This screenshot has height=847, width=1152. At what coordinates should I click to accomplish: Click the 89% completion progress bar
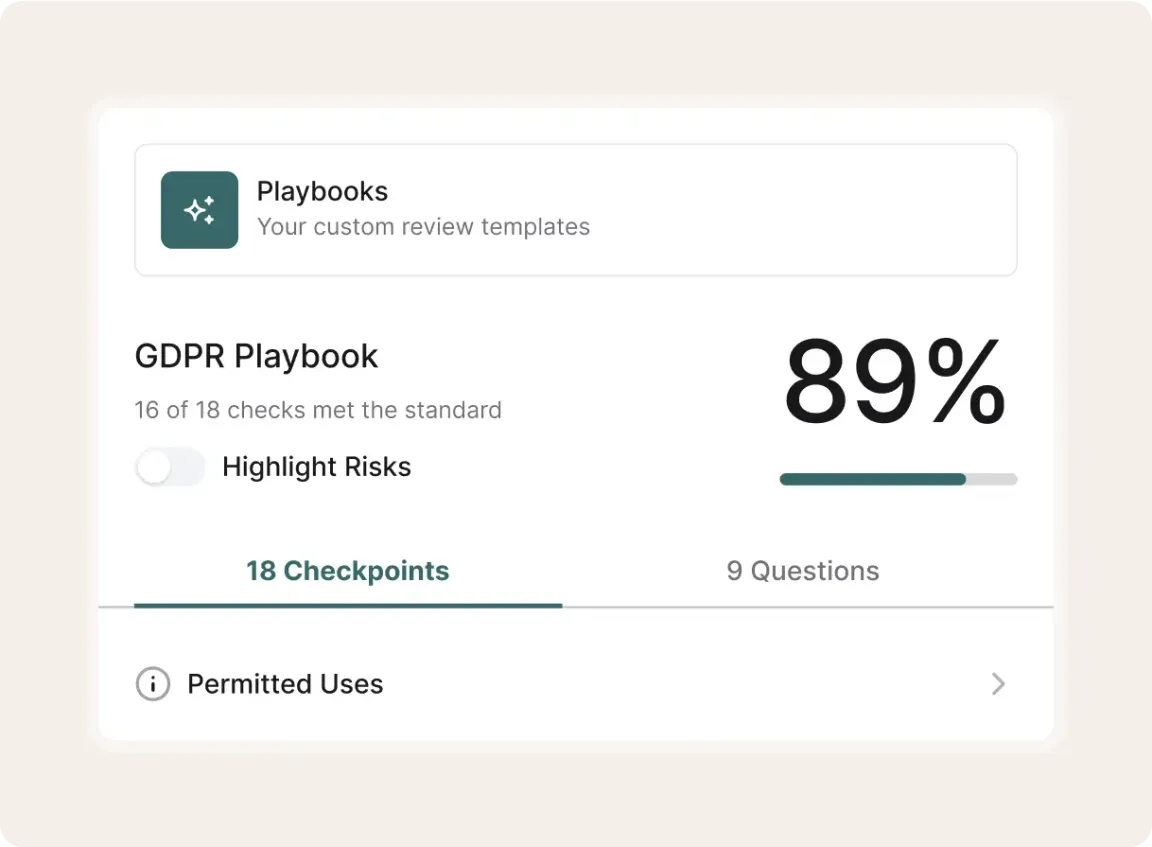897,479
